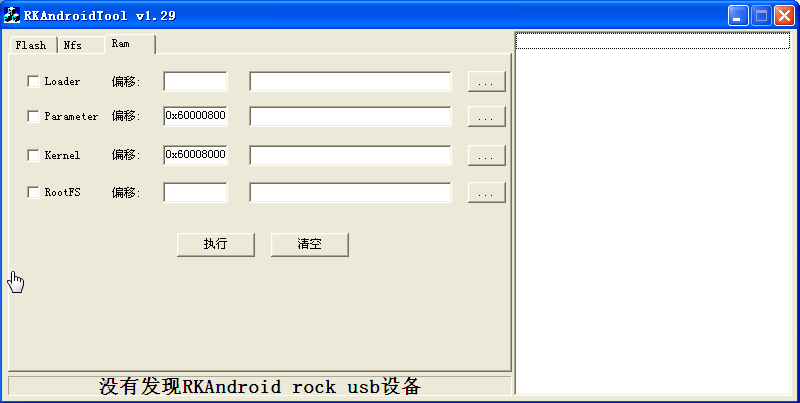
Task: Toggle the RootFS checkbox
Action: 33,192
